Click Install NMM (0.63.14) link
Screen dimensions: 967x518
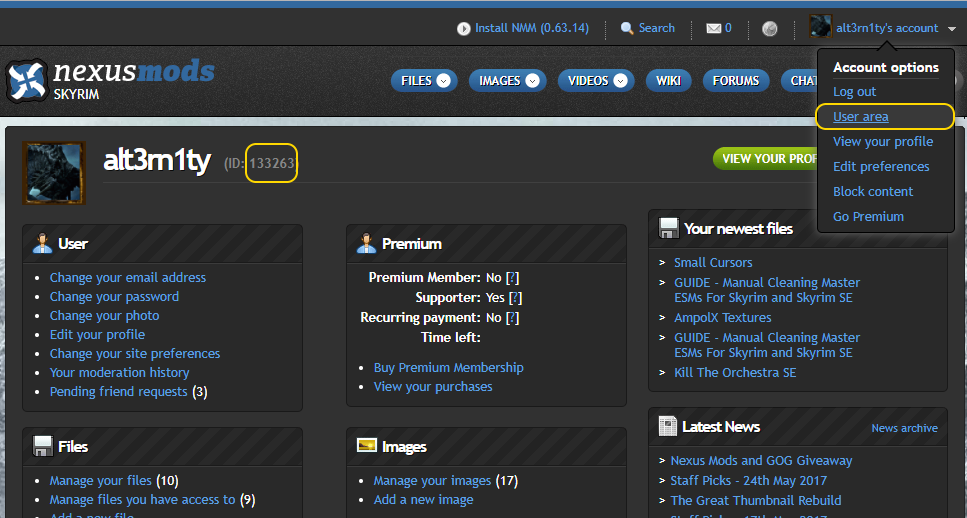[532, 28]
